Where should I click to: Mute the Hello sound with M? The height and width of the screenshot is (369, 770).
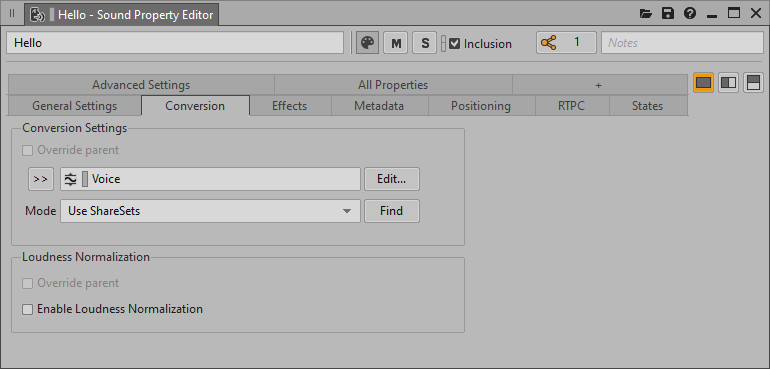coord(396,43)
